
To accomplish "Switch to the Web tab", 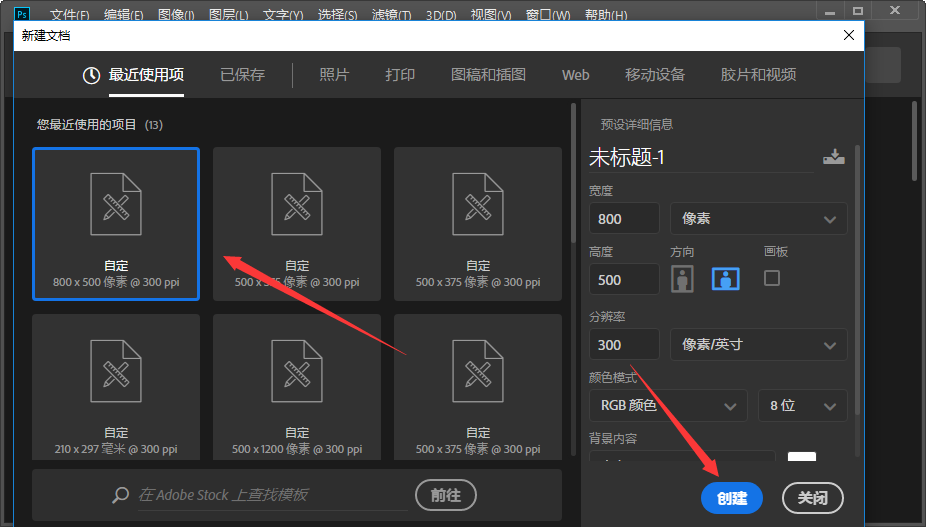I will [x=576, y=75].
